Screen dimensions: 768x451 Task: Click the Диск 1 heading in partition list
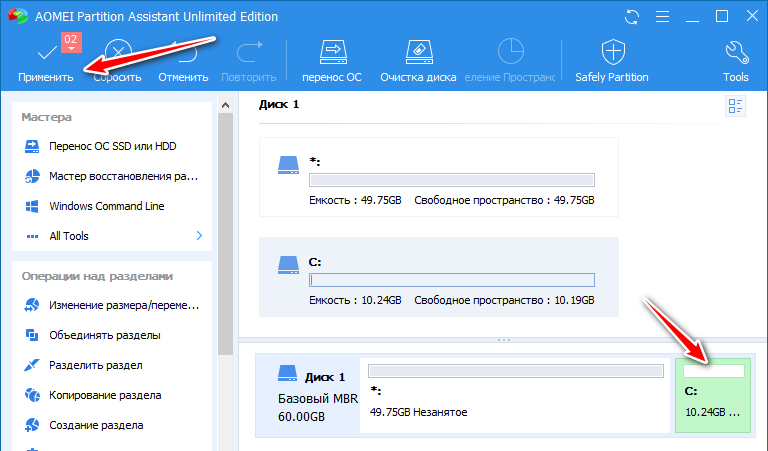tap(279, 104)
